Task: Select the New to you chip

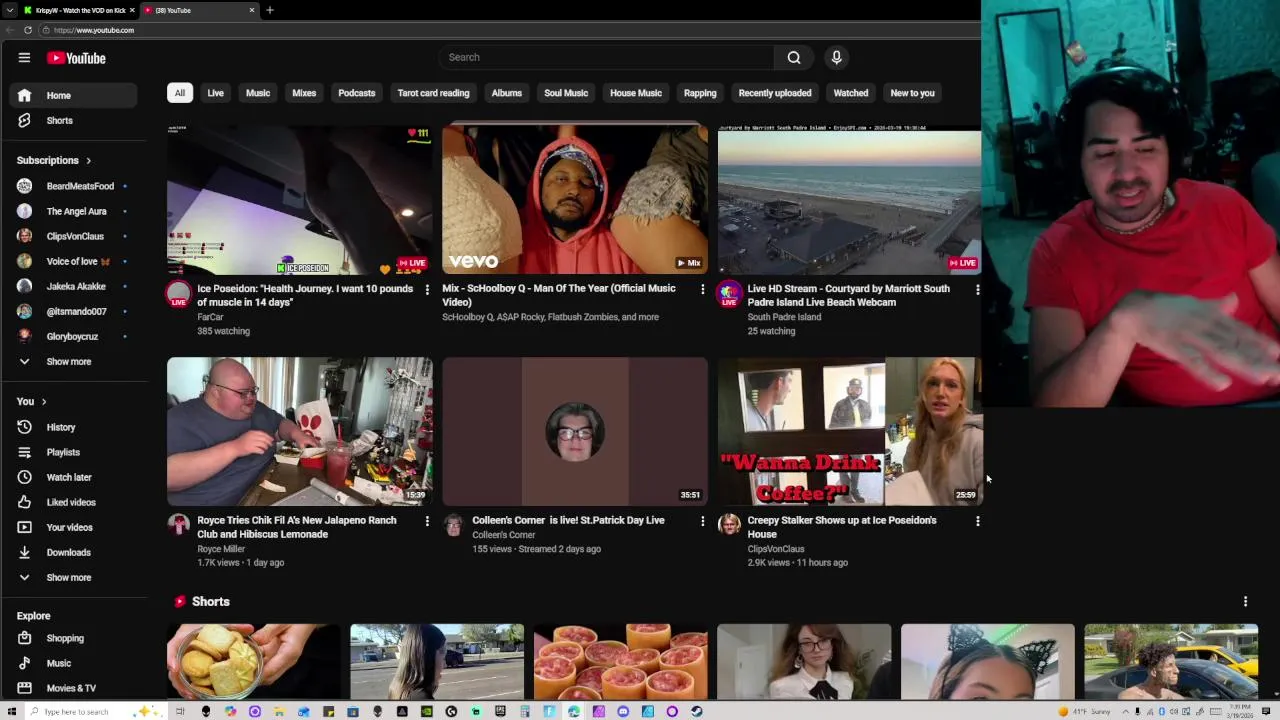Action: click(x=913, y=93)
